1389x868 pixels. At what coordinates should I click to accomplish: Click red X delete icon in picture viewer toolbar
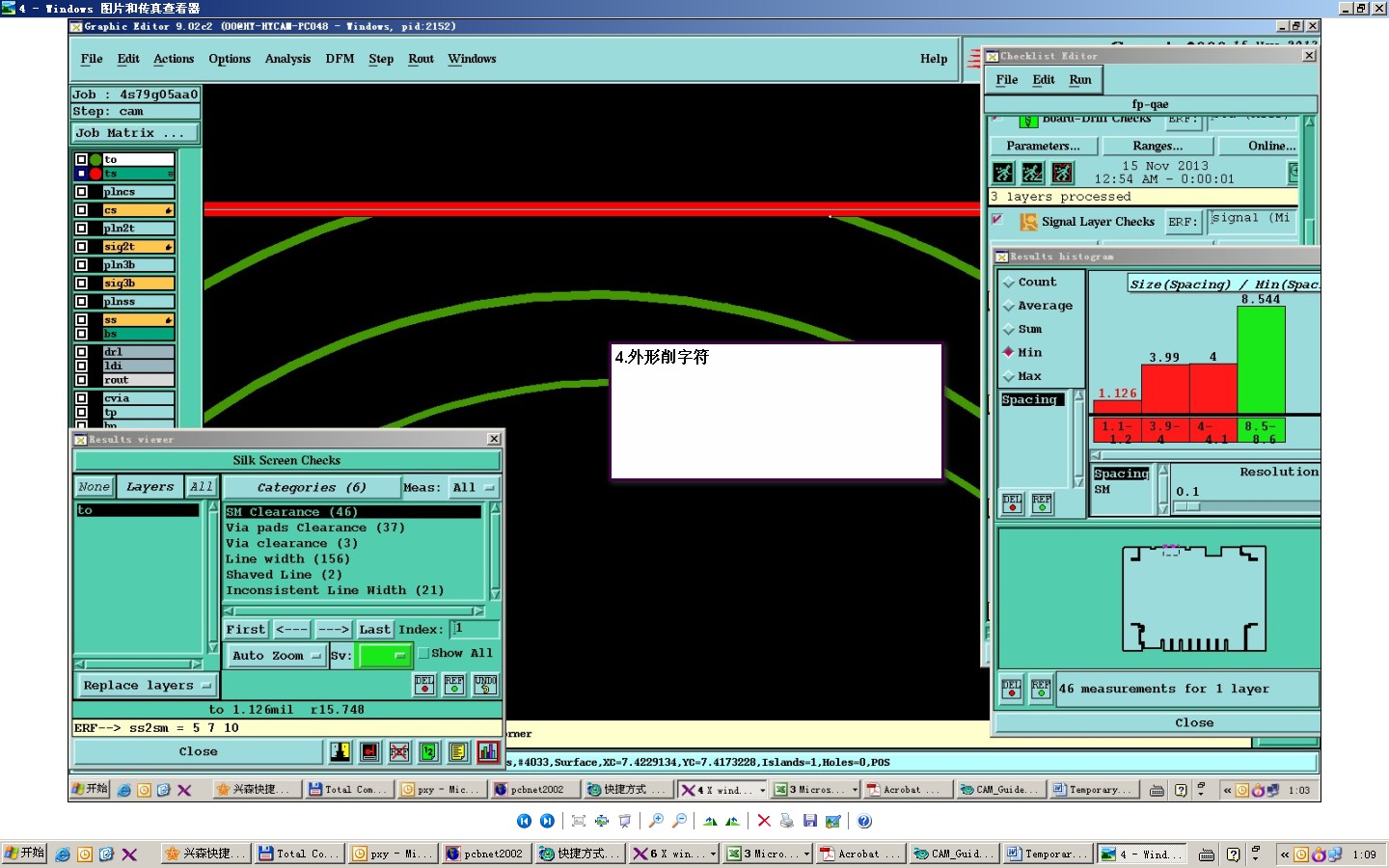coord(764,821)
